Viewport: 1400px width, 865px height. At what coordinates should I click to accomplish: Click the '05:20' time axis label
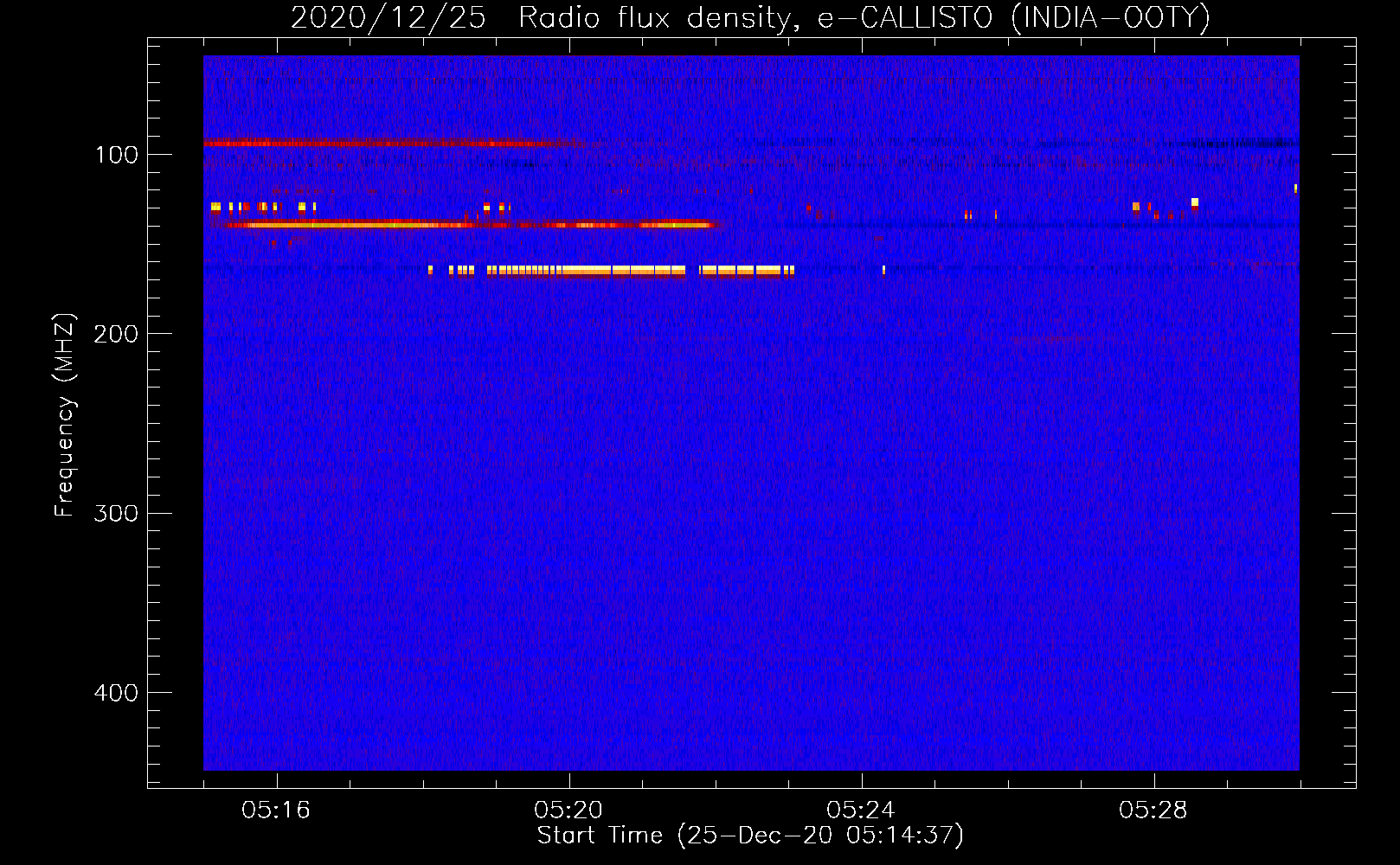coord(568,811)
